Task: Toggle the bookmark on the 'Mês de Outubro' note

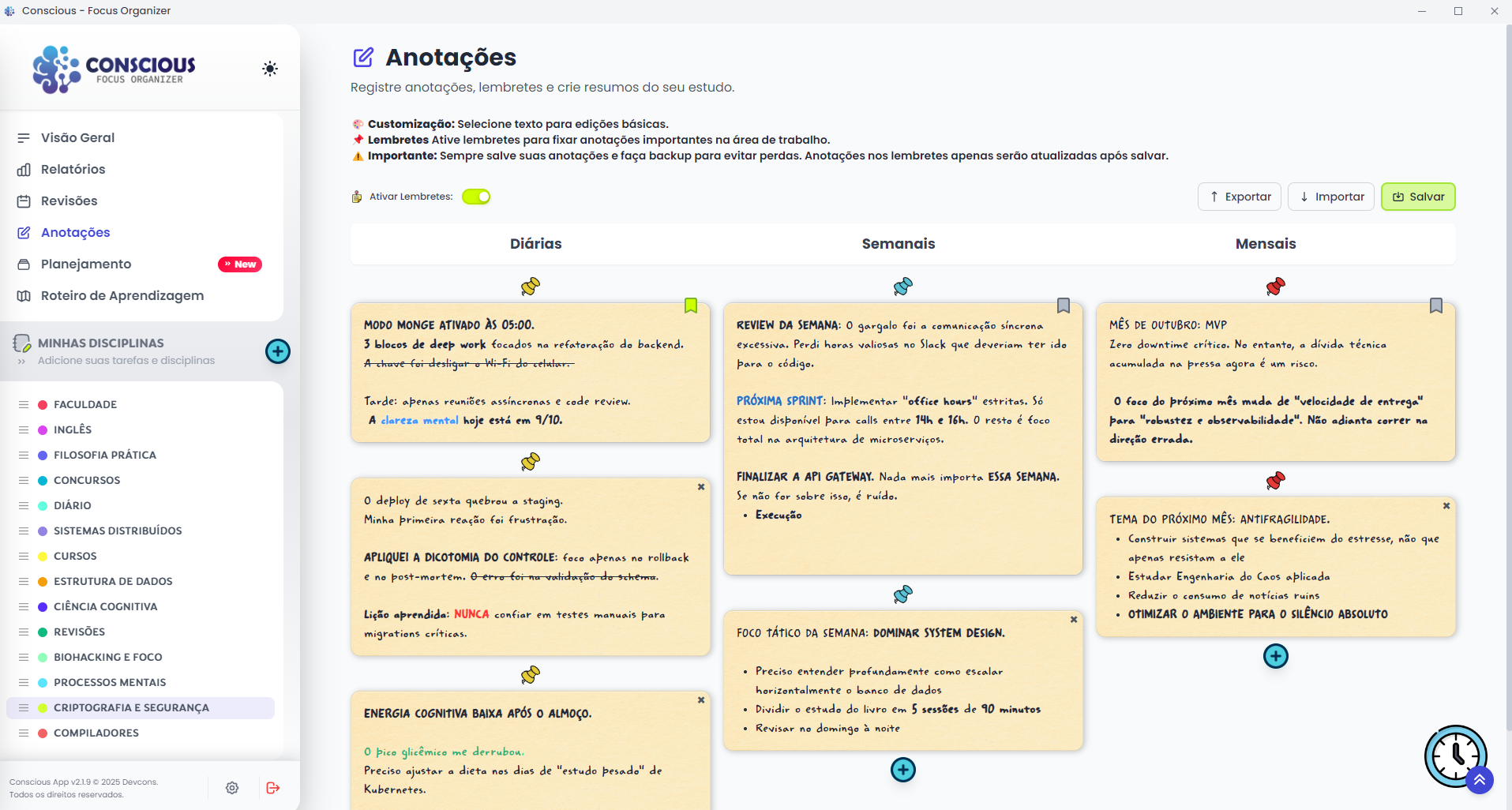Action: [x=1436, y=306]
